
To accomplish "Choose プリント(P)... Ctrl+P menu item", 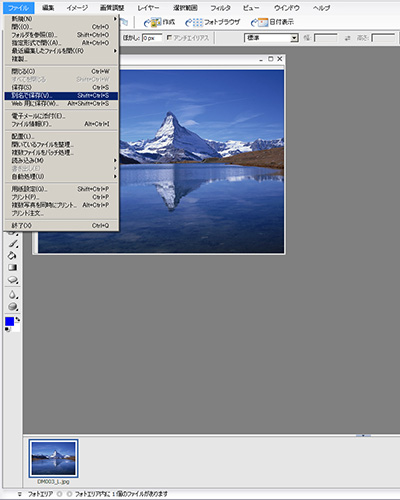I will [61, 197].
